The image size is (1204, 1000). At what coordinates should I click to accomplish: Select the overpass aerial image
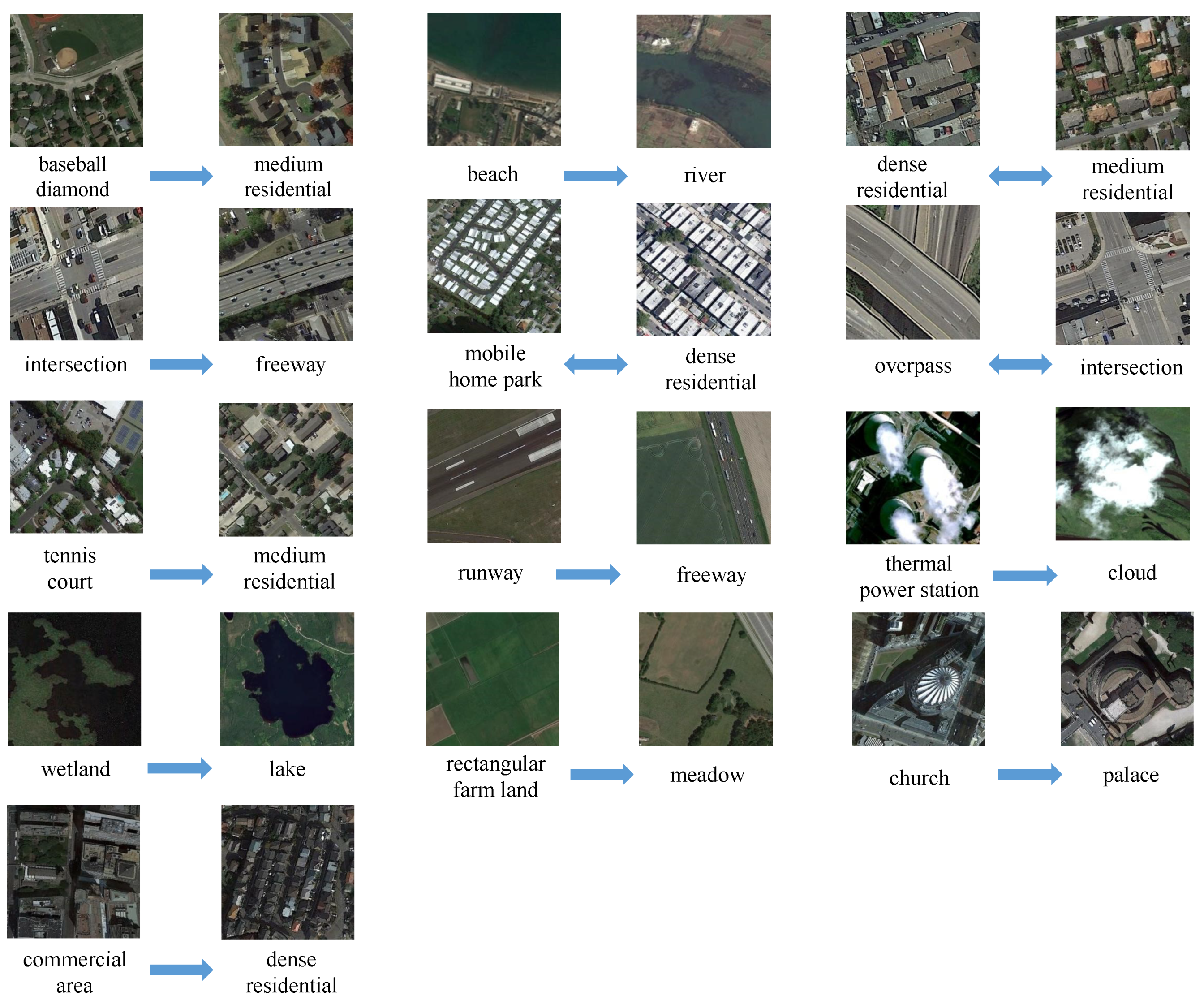point(913,272)
